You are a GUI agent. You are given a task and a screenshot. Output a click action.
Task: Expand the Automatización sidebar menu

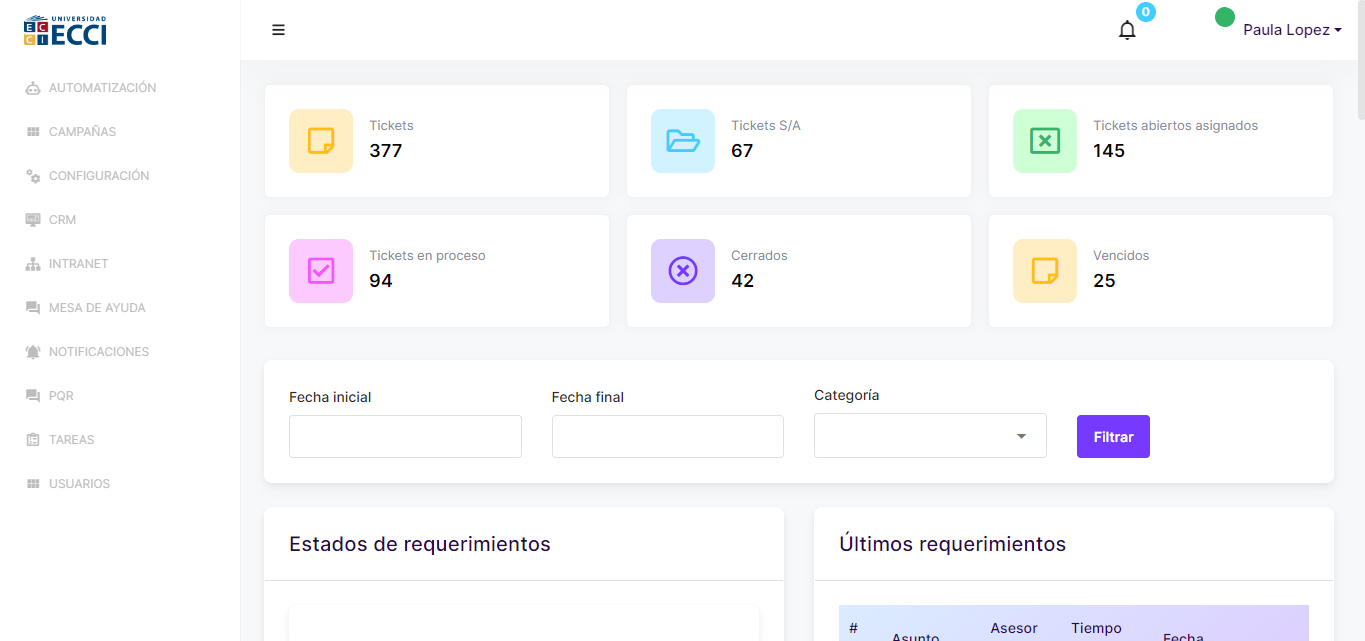[102, 88]
